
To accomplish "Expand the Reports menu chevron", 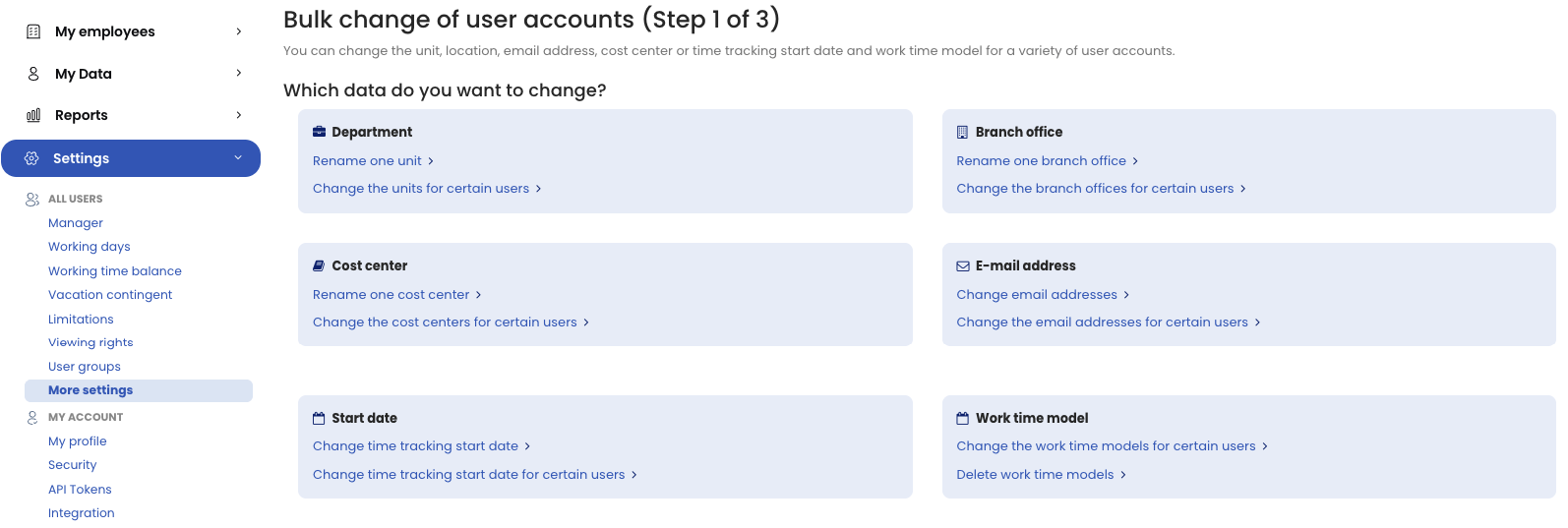I will (x=239, y=115).
